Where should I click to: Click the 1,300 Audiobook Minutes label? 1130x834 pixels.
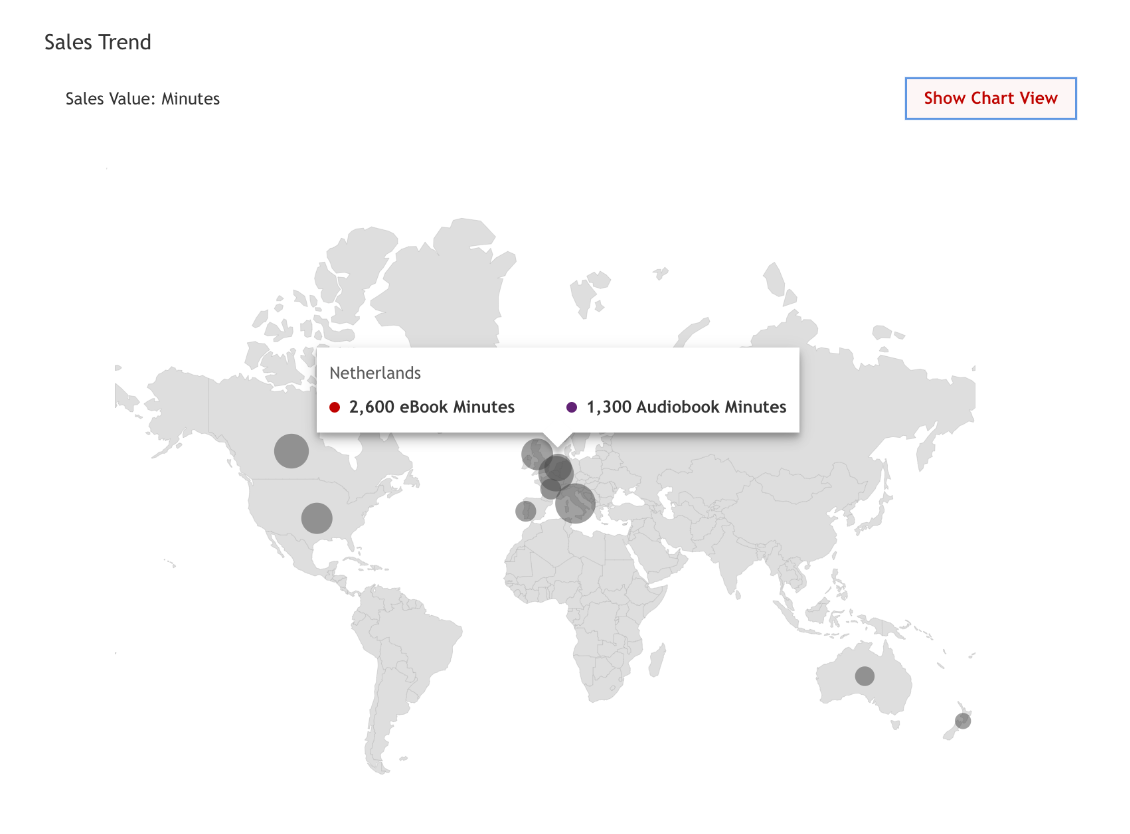(686, 407)
